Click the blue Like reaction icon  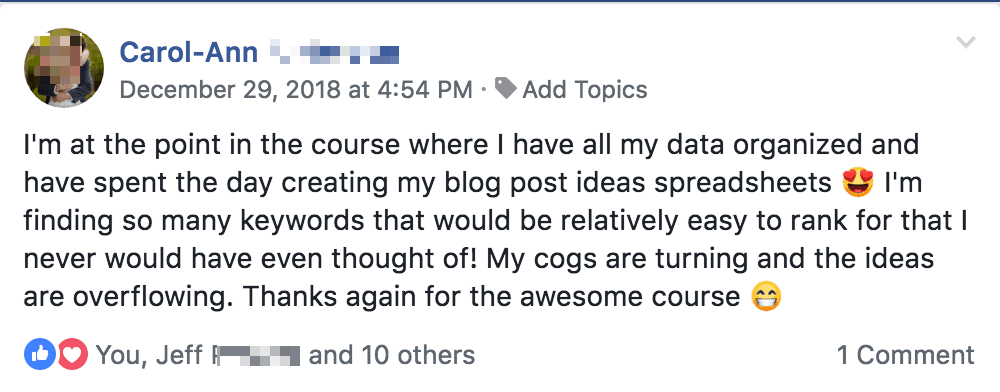[40, 354]
